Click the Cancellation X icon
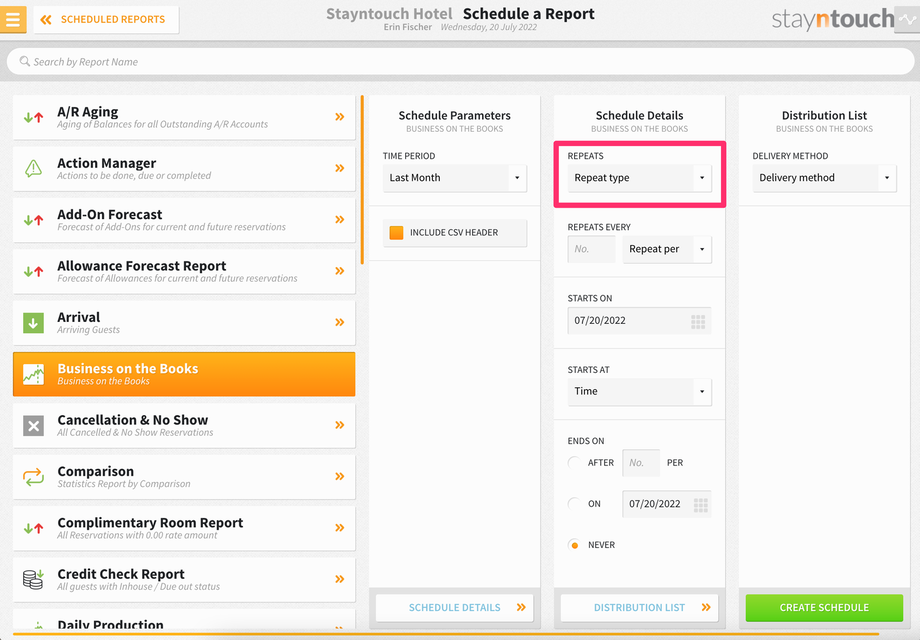This screenshot has height=640, width=920. pyautogui.click(x=33, y=425)
